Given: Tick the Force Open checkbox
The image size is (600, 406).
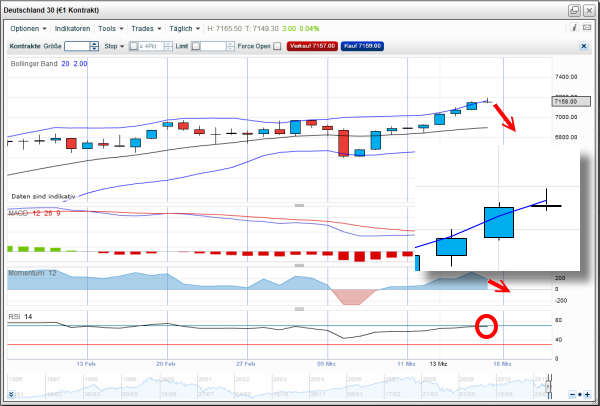Looking at the screenshot, I should pos(277,46).
